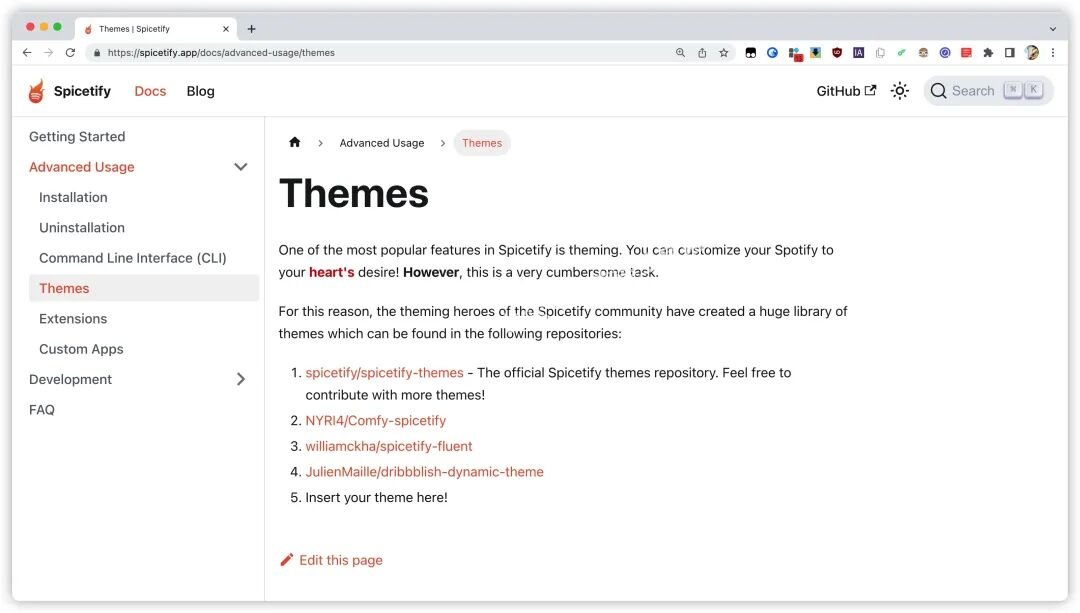Open the spicetify/spicetify-themes repository link

click(x=384, y=373)
